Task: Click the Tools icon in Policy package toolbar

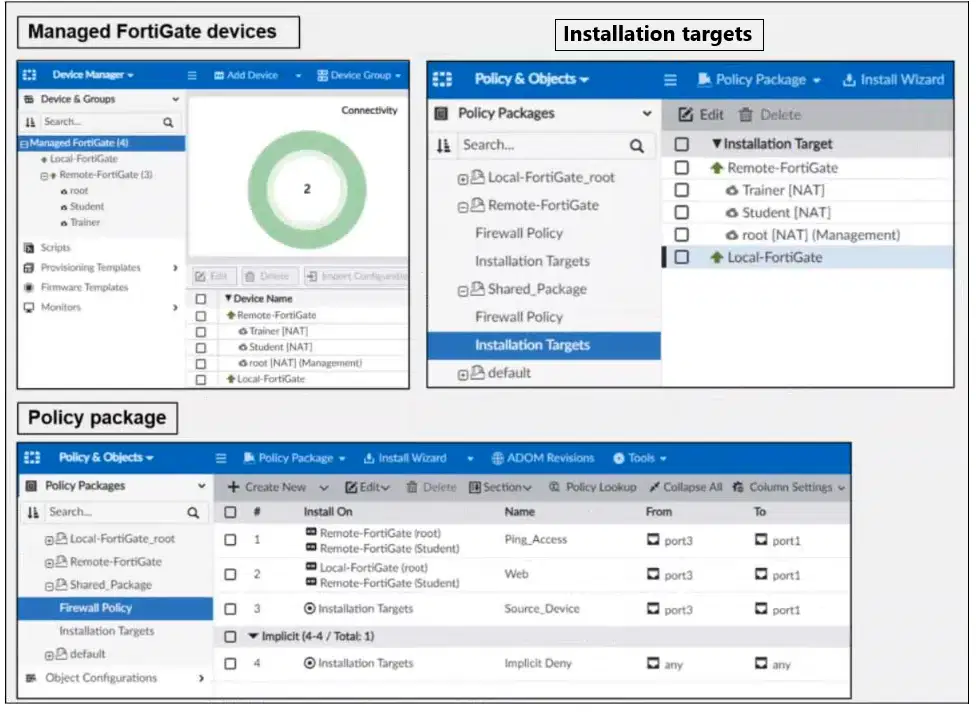Action: [x=619, y=459]
